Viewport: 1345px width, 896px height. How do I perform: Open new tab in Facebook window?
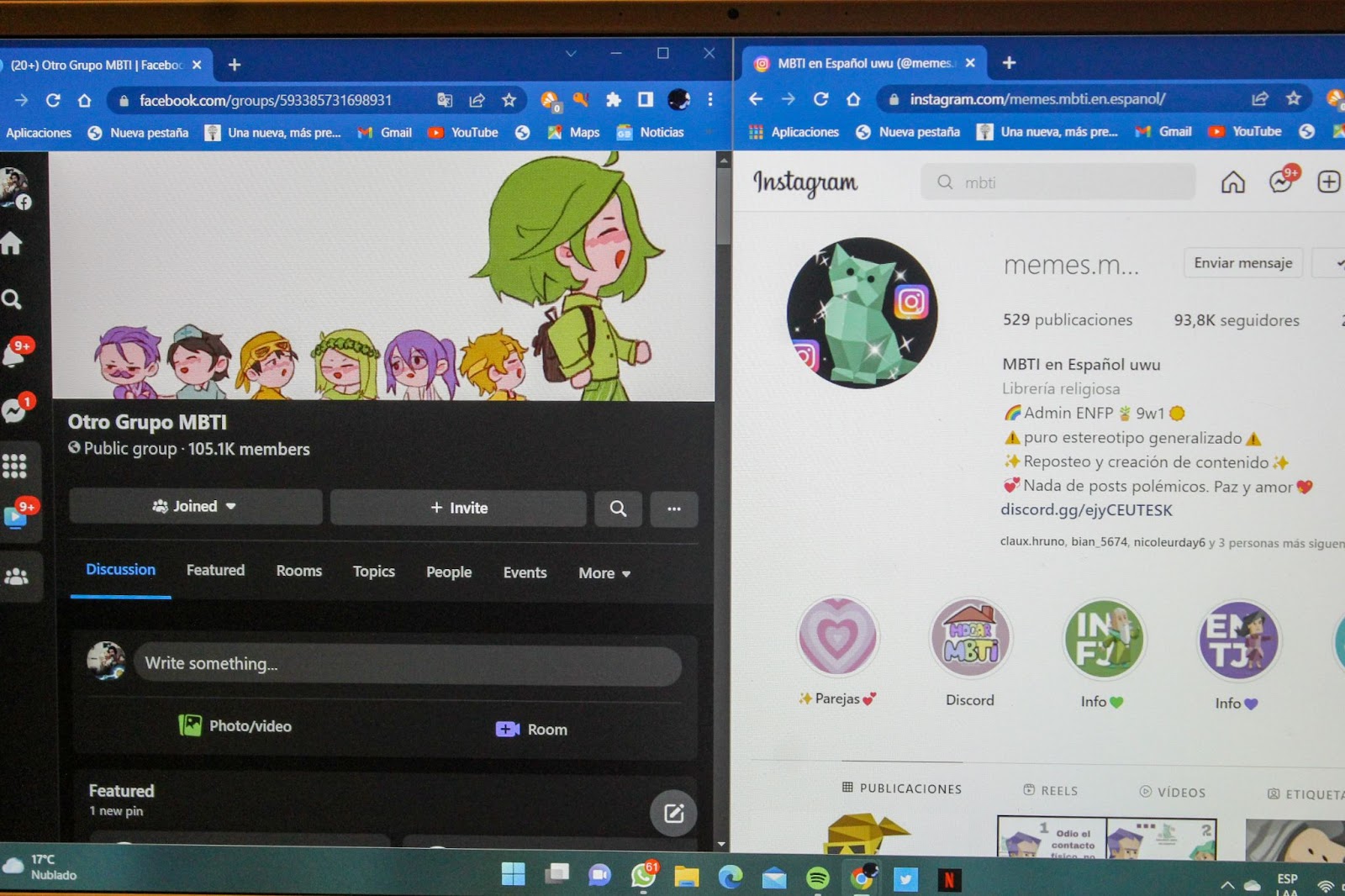[235, 65]
